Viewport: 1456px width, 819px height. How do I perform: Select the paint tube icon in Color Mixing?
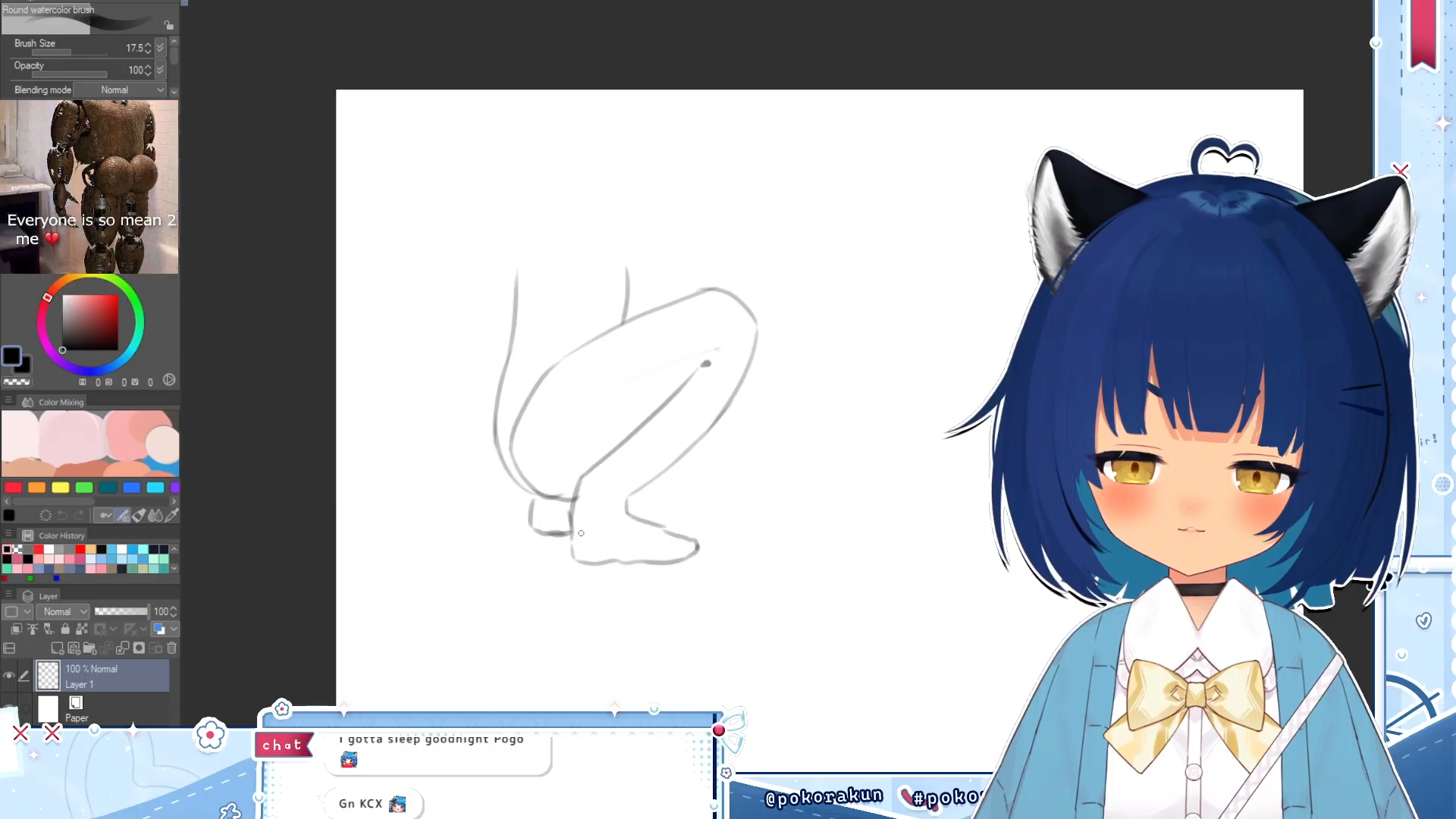tap(140, 516)
